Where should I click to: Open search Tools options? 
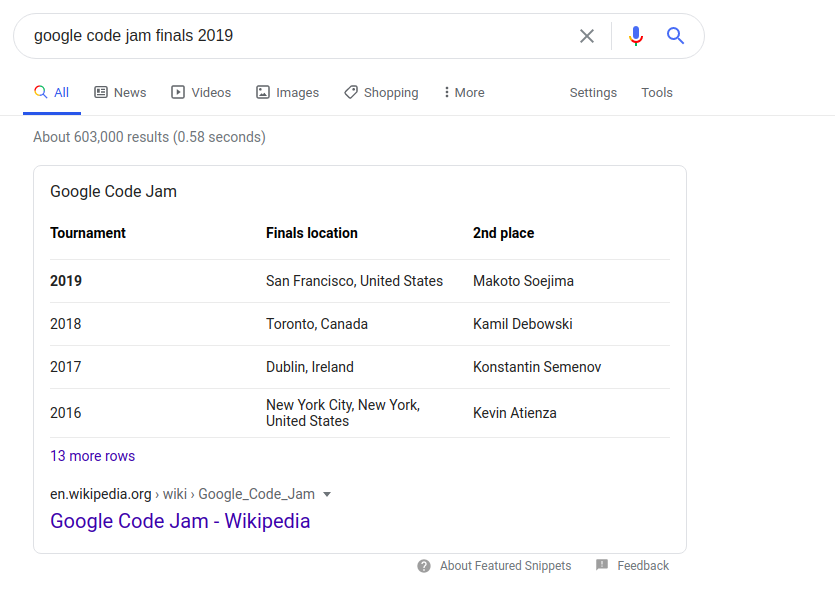[x=657, y=92]
